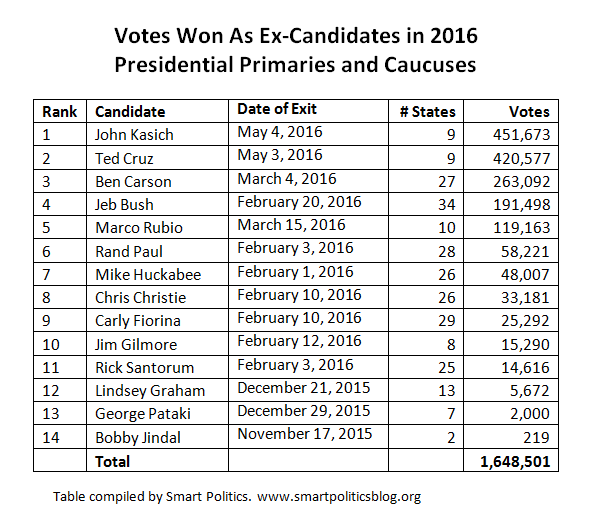
Task: Click Bobby Jindal's votes value 219
Action: (x=536, y=437)
